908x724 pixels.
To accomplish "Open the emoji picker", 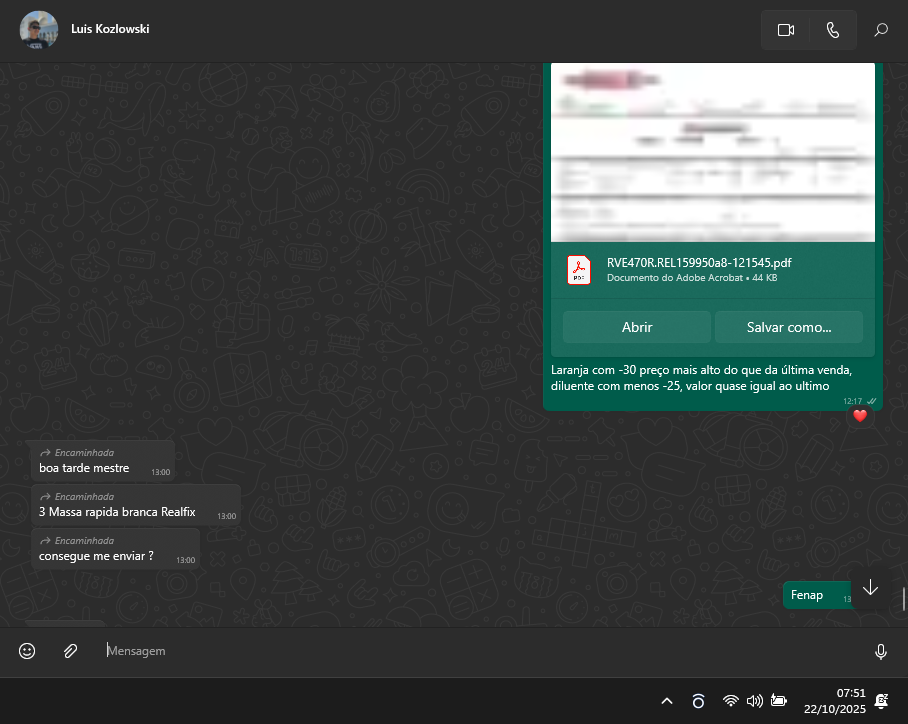I will coord(27,651).
